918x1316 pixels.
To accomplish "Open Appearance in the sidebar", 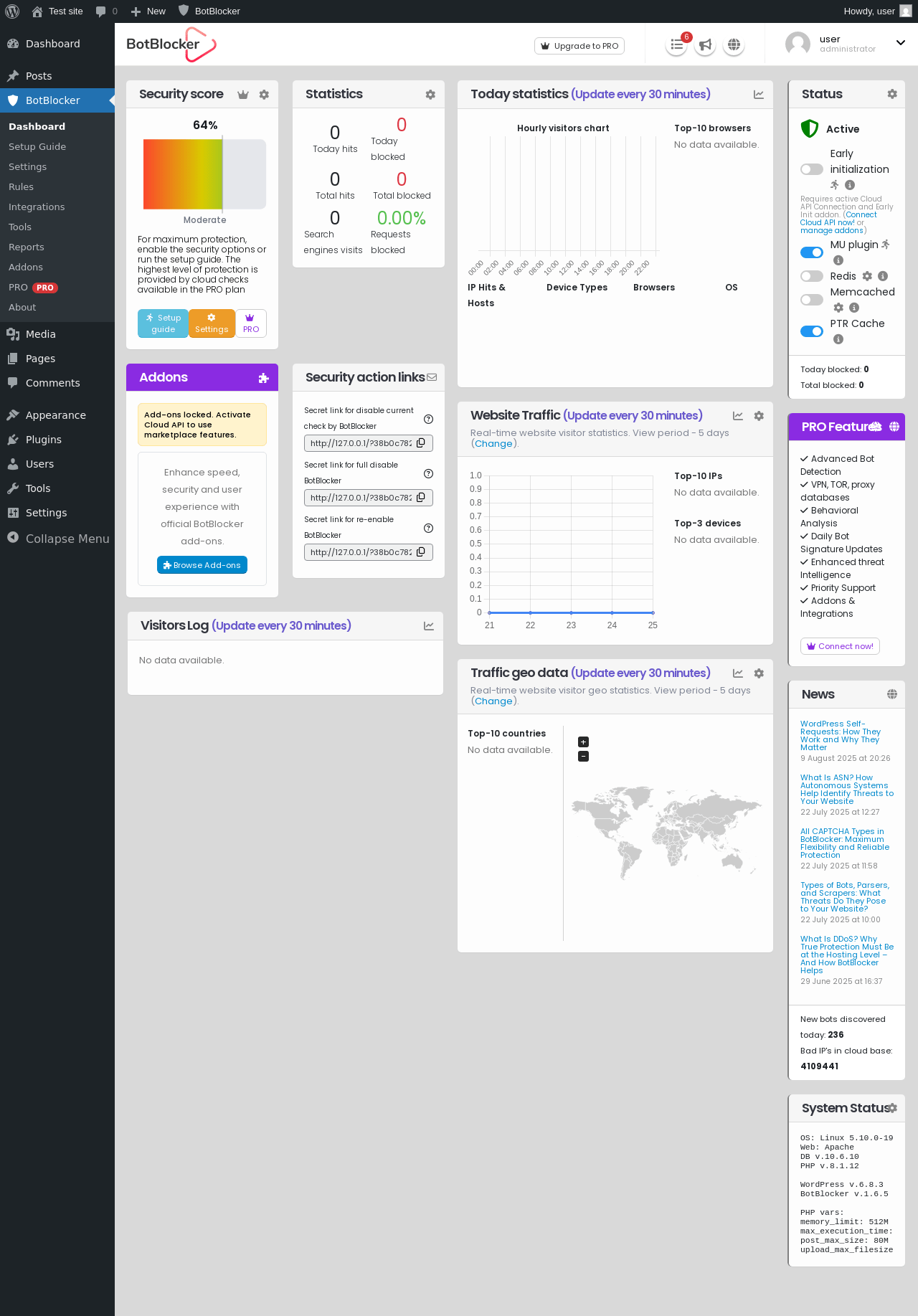I will point(56,415).
